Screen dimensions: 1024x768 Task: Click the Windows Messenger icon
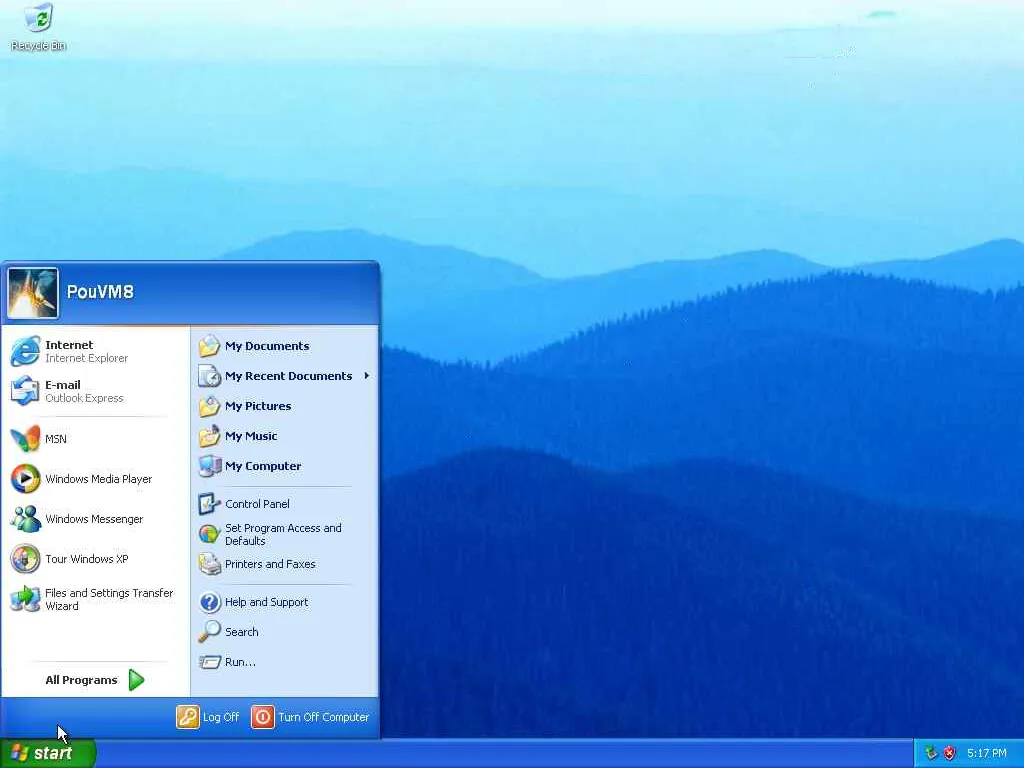point(25,519)
